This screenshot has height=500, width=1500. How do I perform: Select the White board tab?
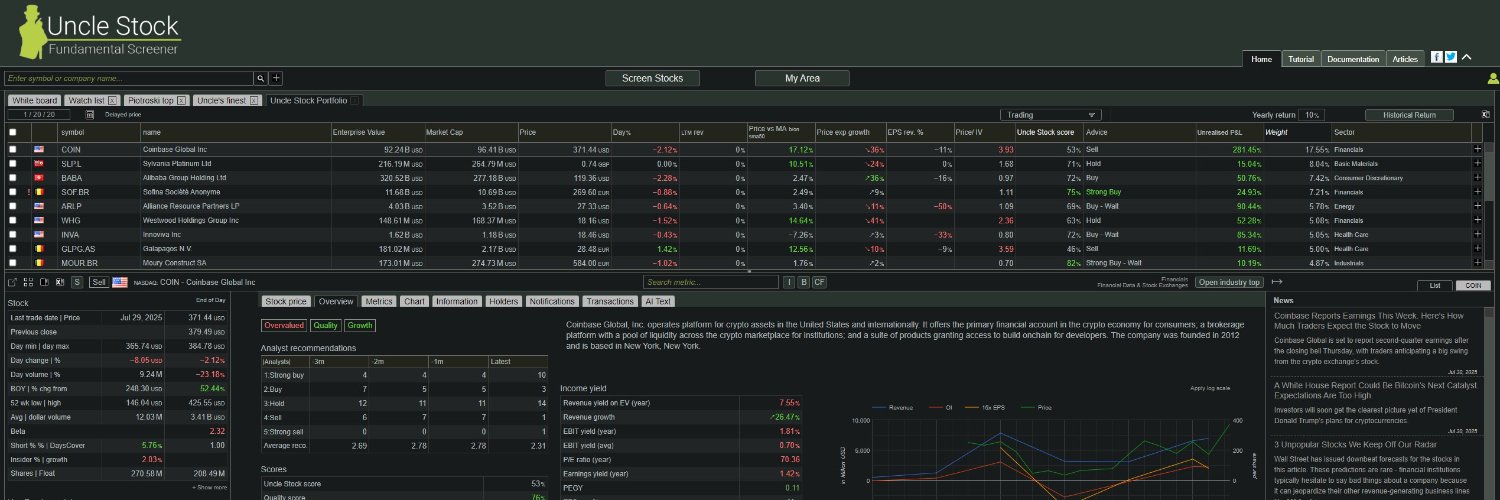(34, 100)
